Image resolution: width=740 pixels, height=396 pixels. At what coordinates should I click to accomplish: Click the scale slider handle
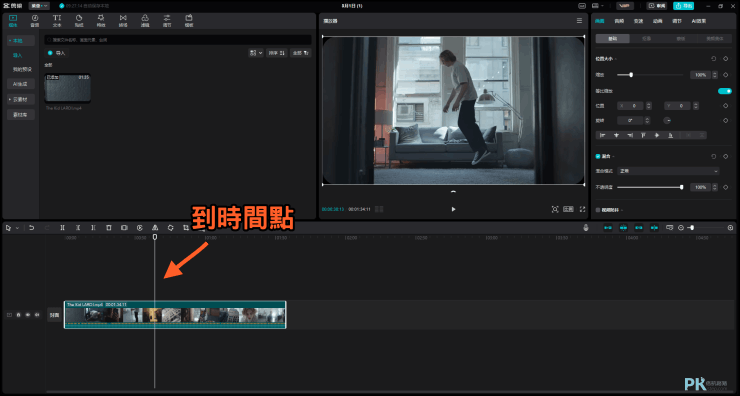[631, 75]
